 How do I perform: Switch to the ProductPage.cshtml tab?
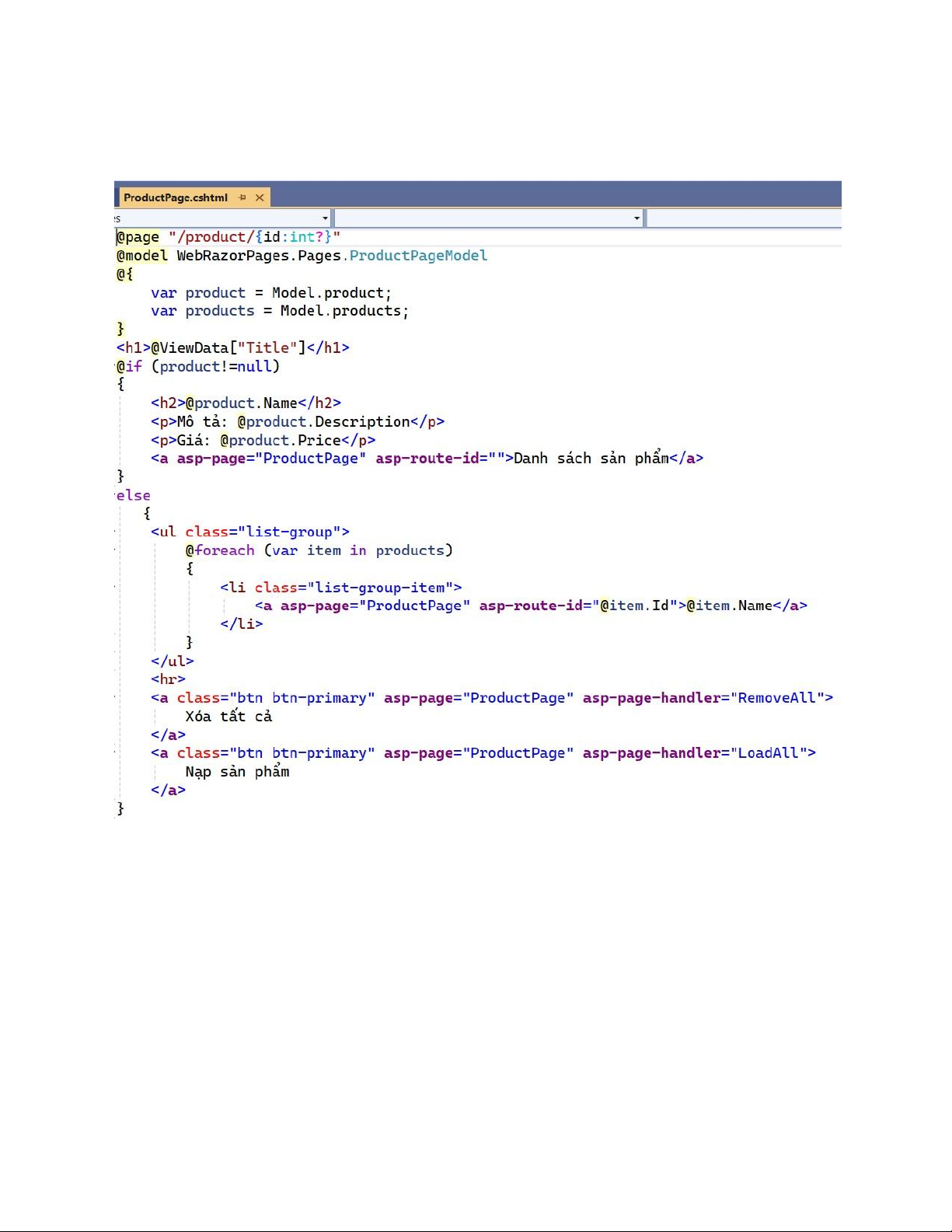coord(176,197)
